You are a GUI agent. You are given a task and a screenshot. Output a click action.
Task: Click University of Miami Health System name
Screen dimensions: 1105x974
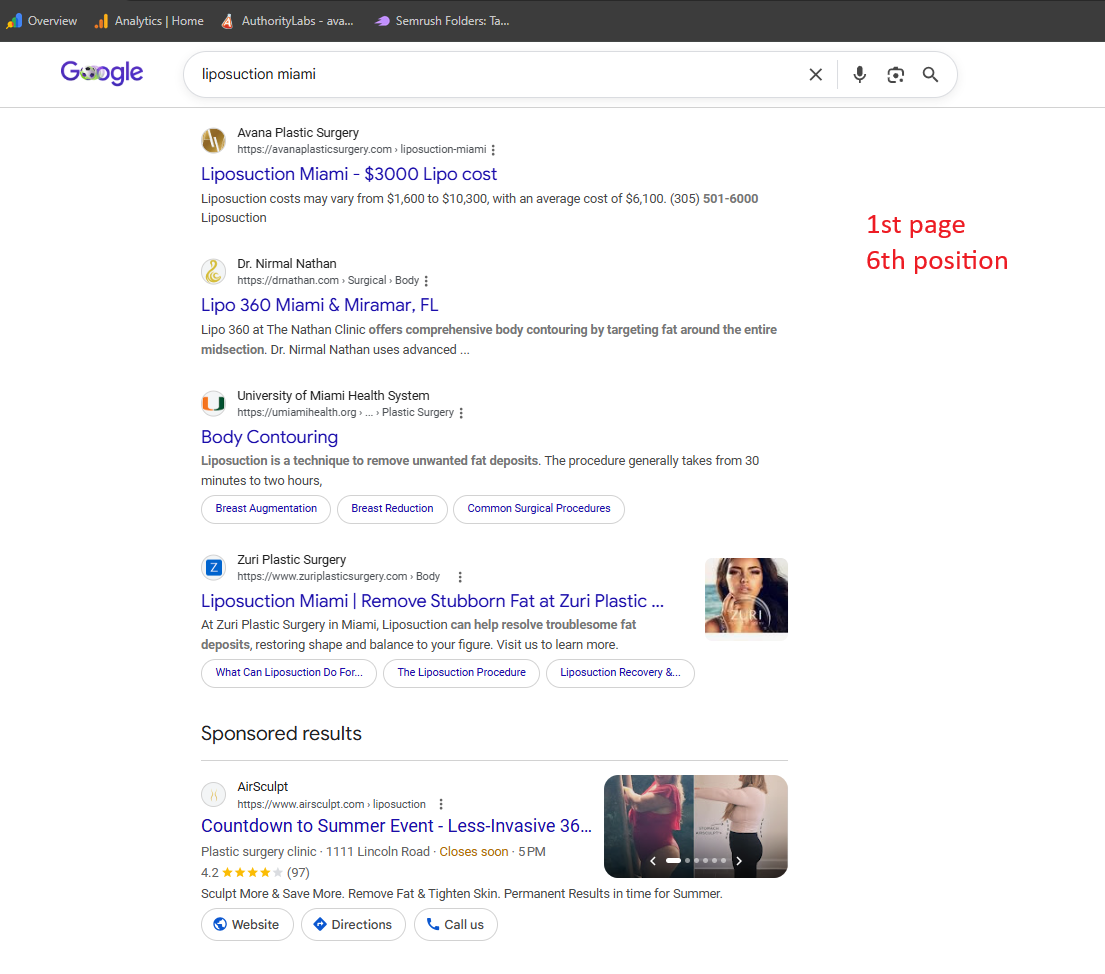pos(333,395)
